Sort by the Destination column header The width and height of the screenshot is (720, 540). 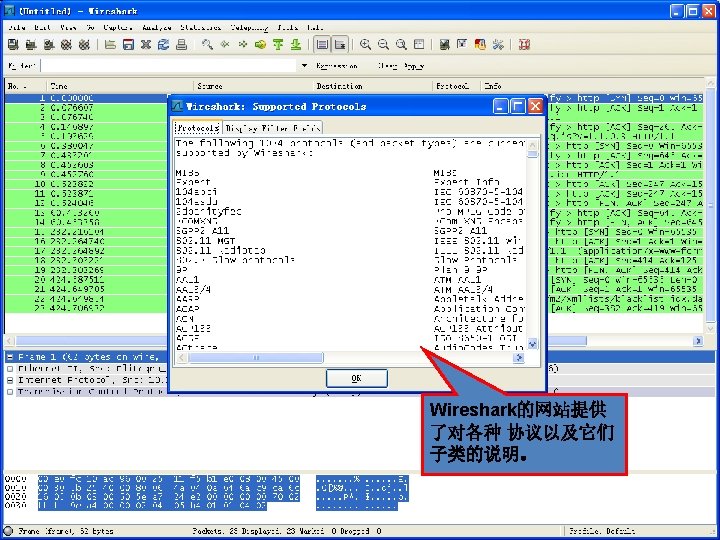(372, 86)
